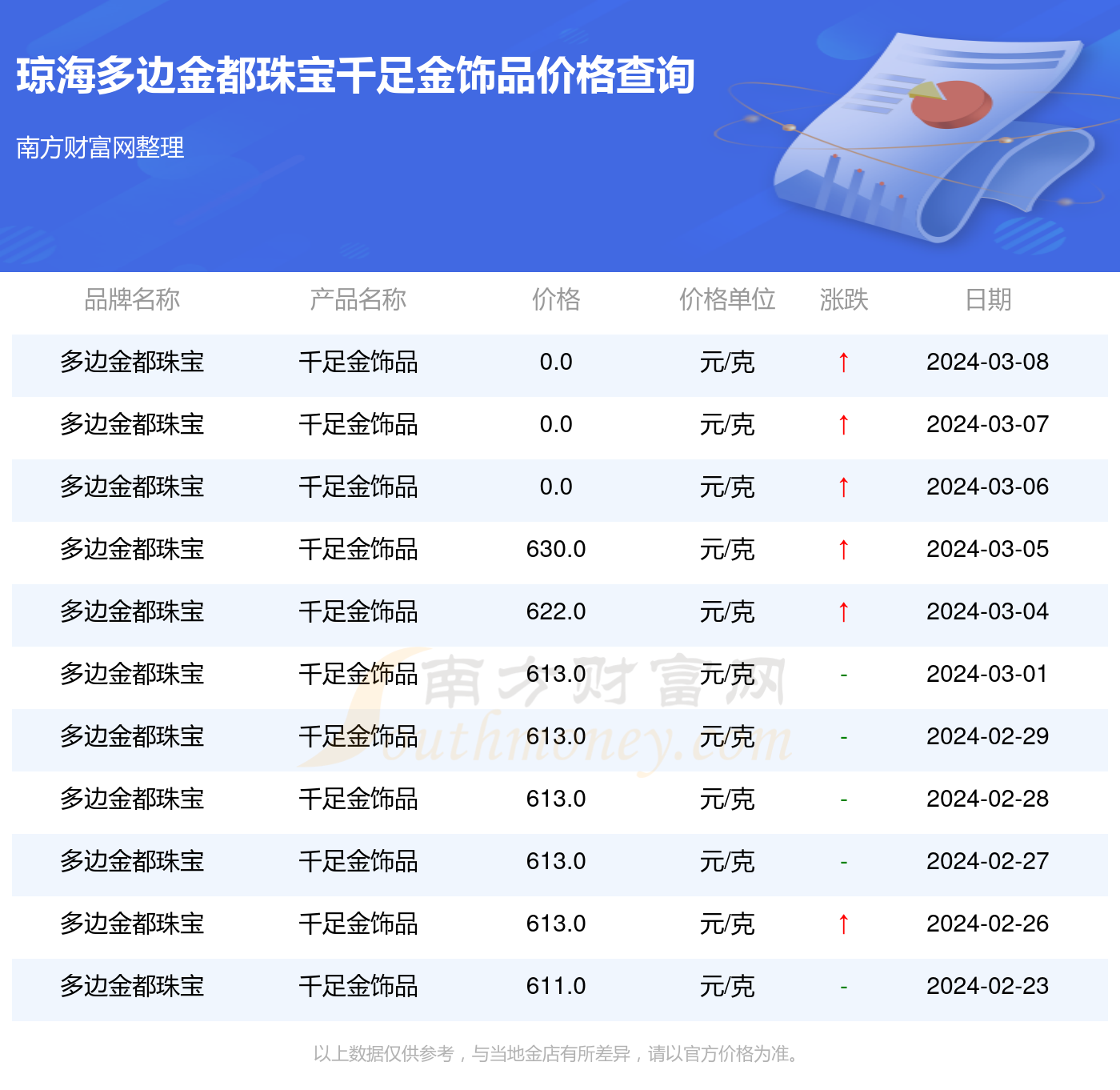Image resolution: width=1120 pixels, height=1090 pixels.
Task: Click the date 2024-03-07
Action: 988,424
